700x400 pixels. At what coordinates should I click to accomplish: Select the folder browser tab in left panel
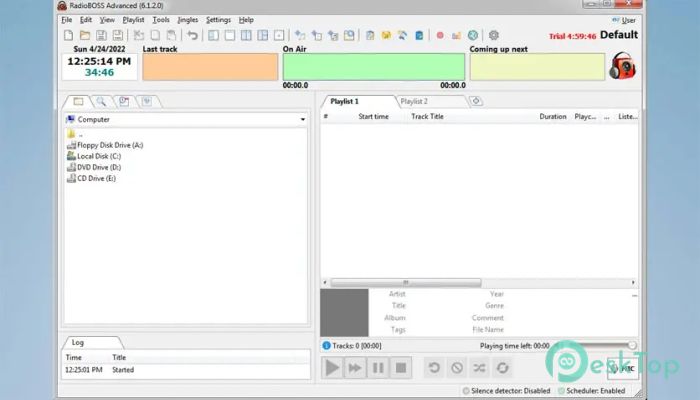(x=79, y=102)
